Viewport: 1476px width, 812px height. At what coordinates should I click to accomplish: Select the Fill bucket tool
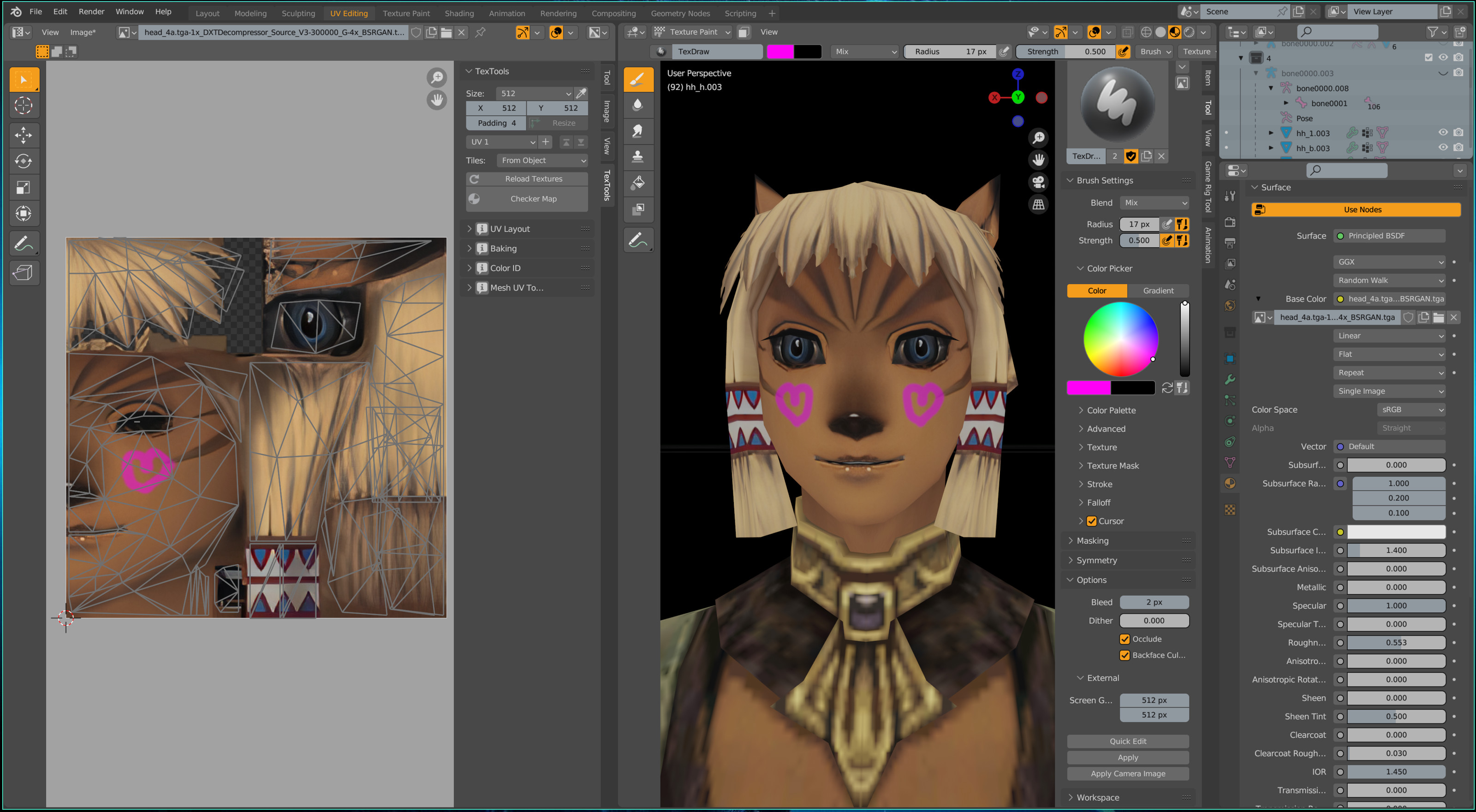click(x=638, y=183)
